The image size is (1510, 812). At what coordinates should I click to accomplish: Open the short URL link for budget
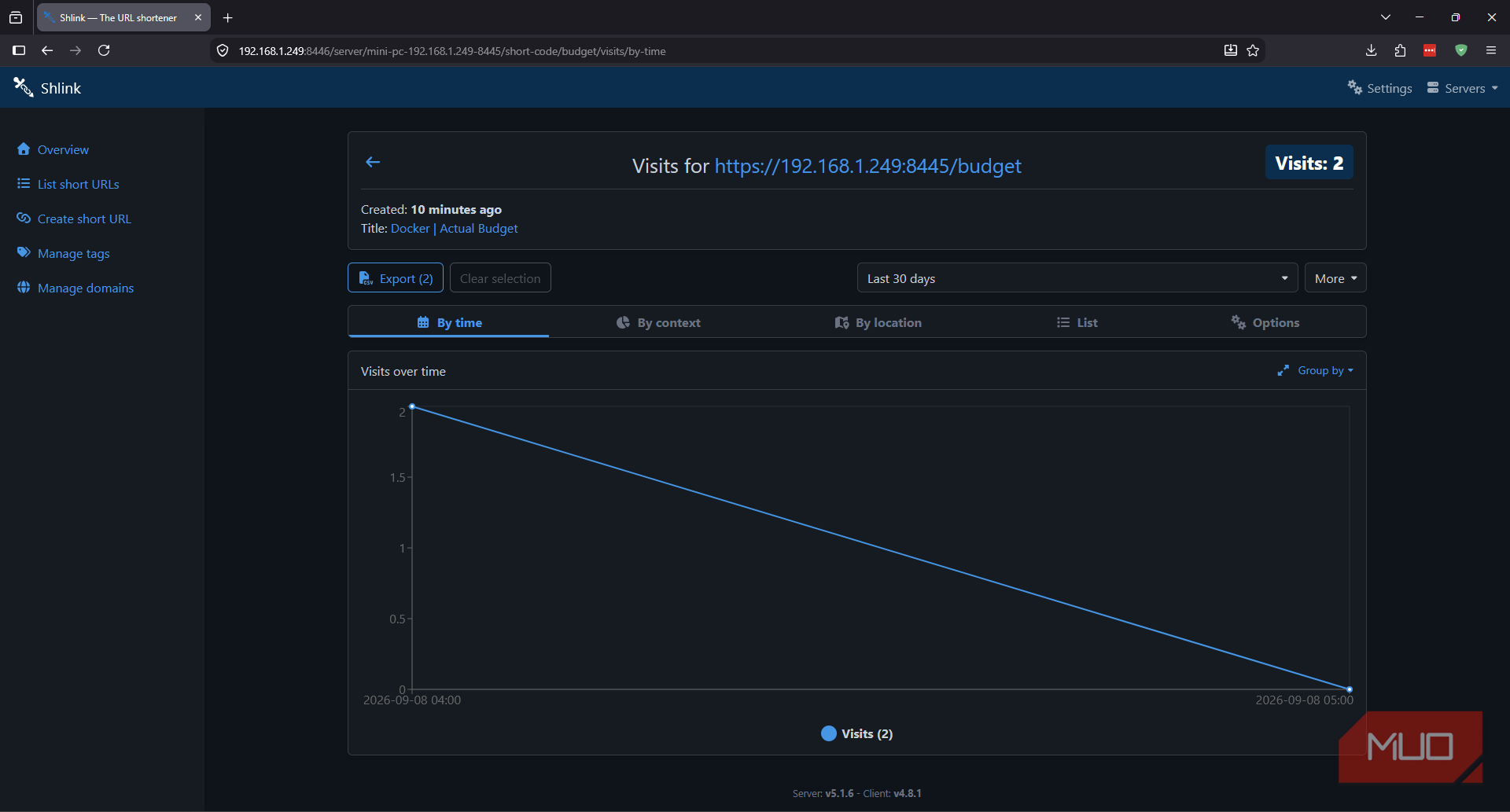[x=867, y=166]
